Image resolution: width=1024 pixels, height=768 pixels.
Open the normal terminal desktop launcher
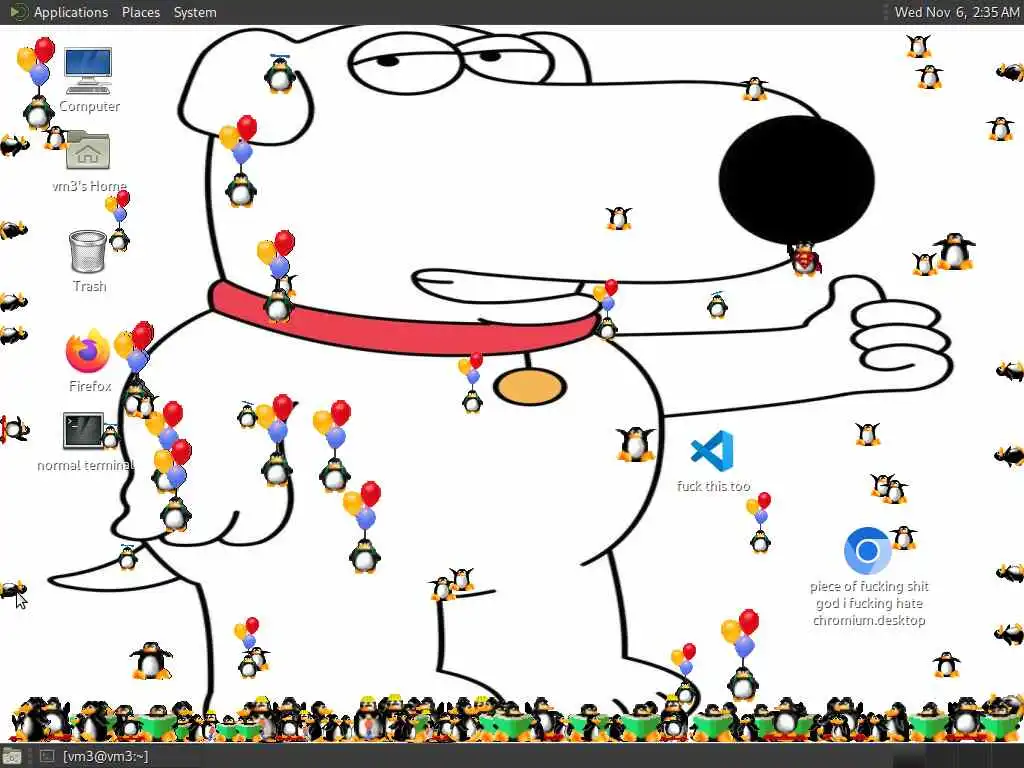click(83, 431)
